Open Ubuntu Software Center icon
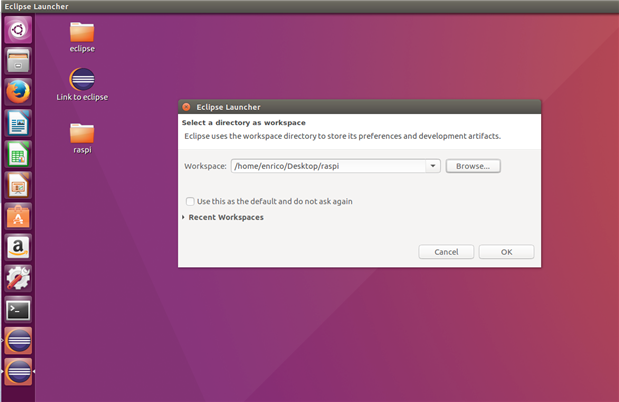This screenshot has height=402, width=619. [x=18, y=216]
